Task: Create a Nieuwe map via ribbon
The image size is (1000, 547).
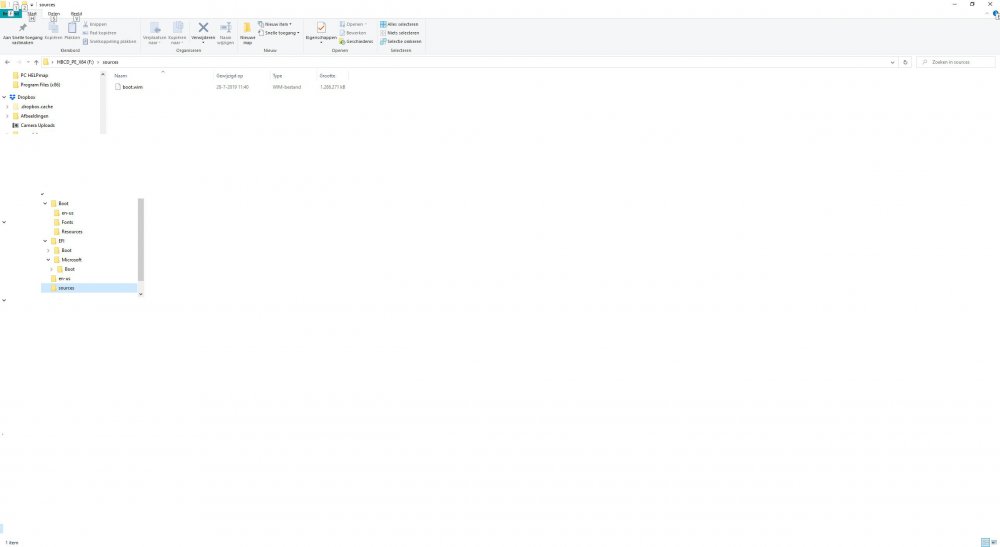Action: click(x=247, y=33)
